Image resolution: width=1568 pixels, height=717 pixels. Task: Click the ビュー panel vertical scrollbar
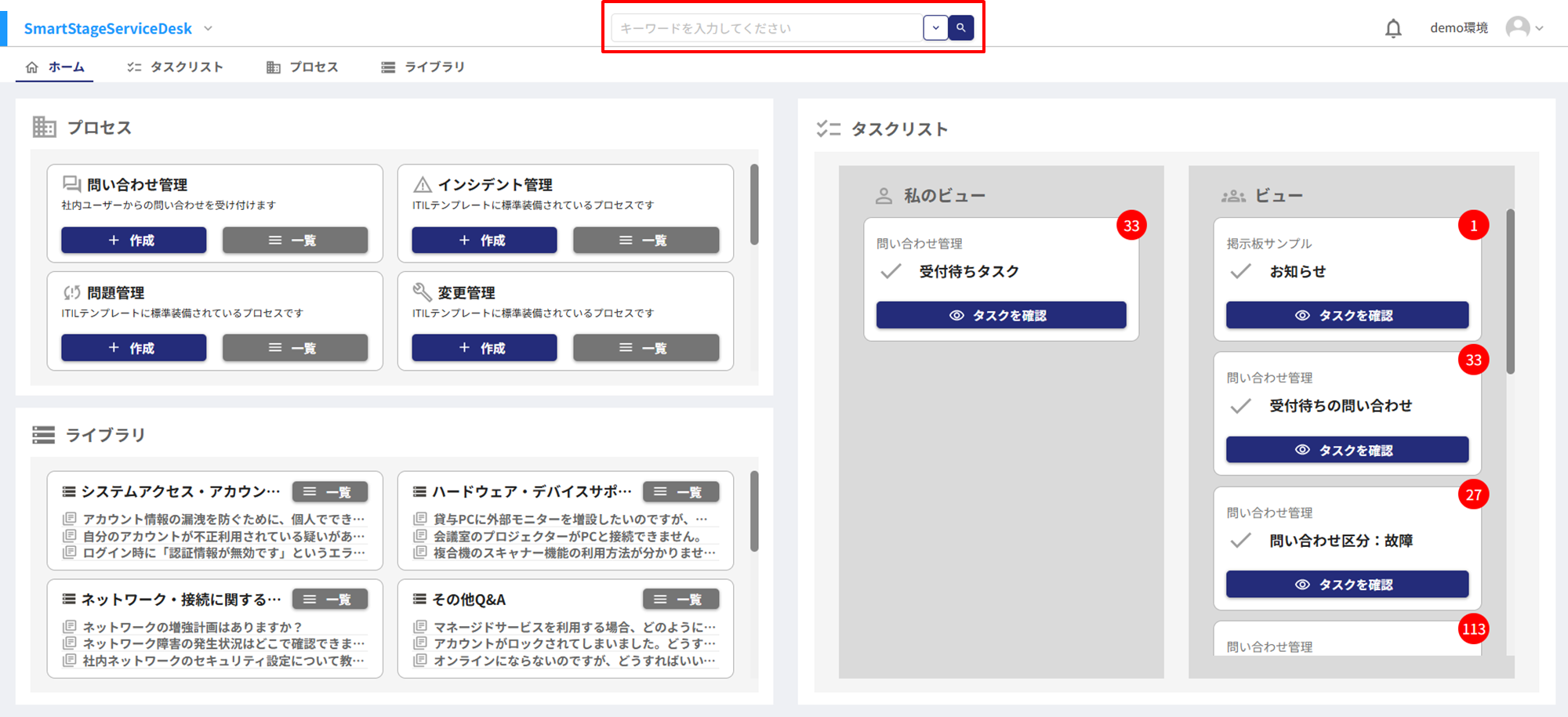click(x=1510, y=292)
